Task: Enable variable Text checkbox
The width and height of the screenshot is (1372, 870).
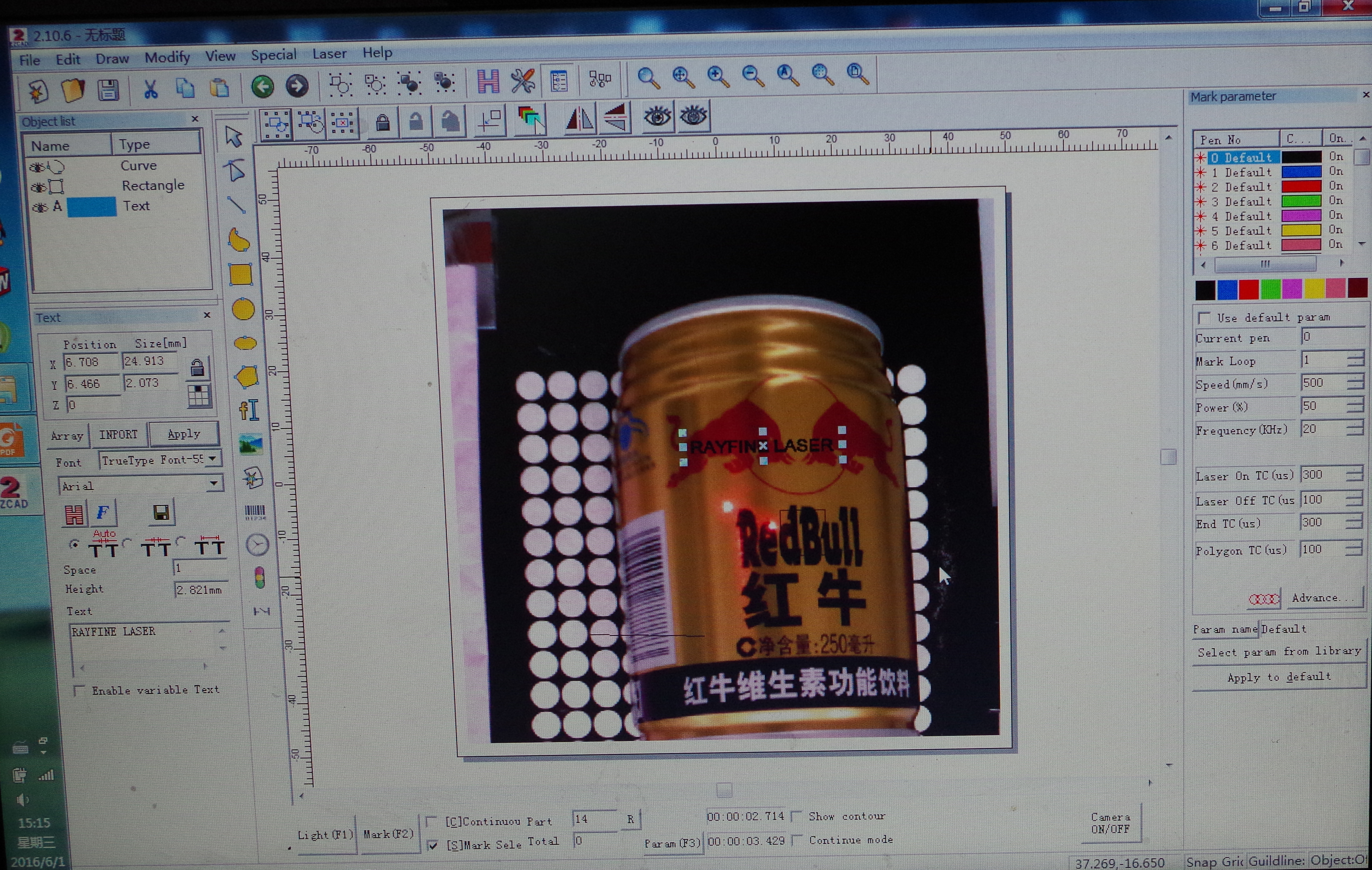Action: tap(79, 690)
